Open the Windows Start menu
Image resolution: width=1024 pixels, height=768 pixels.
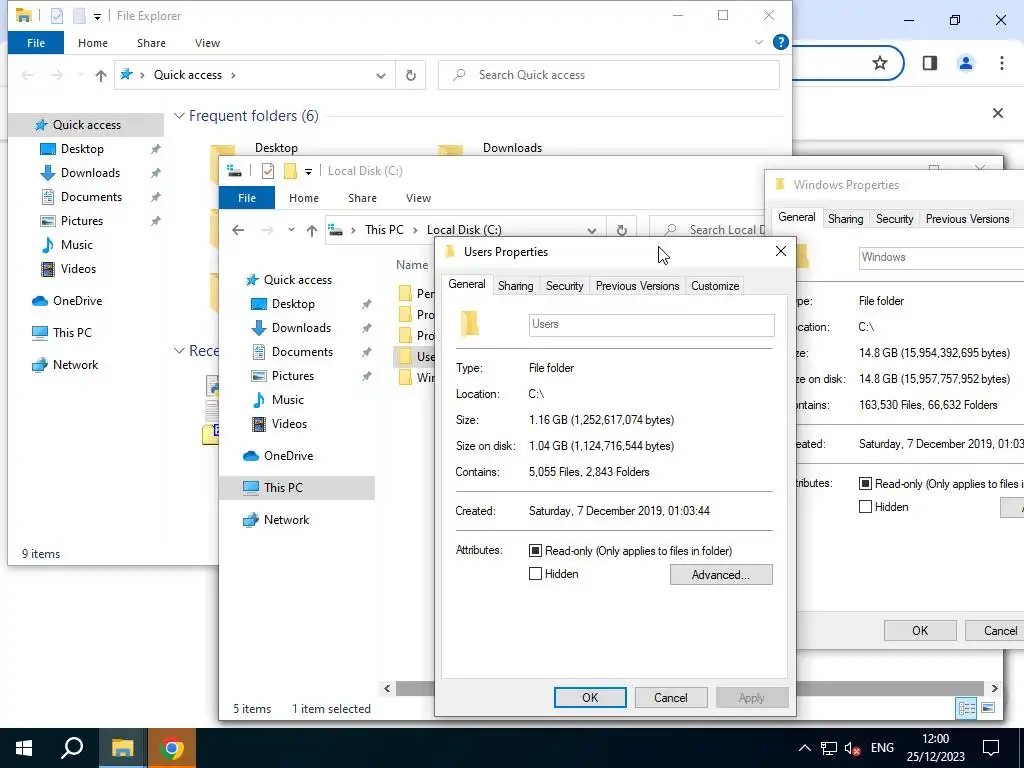(24, 748)
